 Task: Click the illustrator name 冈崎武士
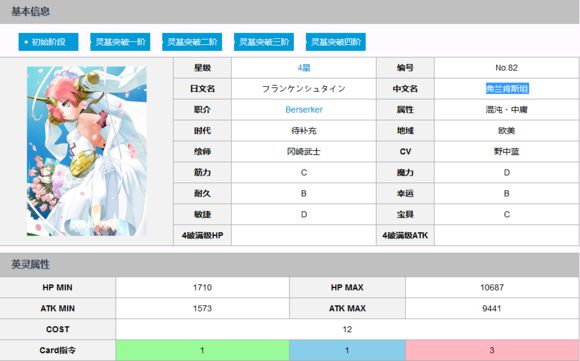[304, 152]
